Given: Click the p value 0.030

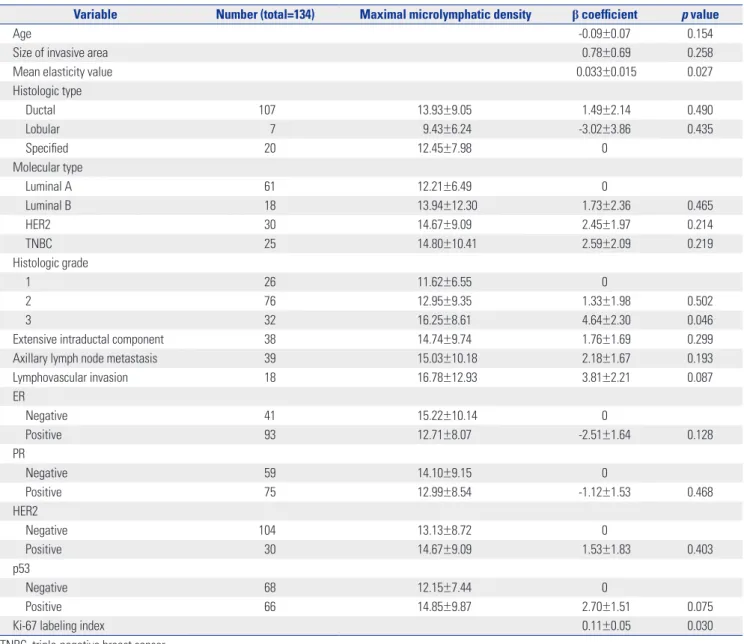Looking at the screenshot, I should [x=700, y=625].
